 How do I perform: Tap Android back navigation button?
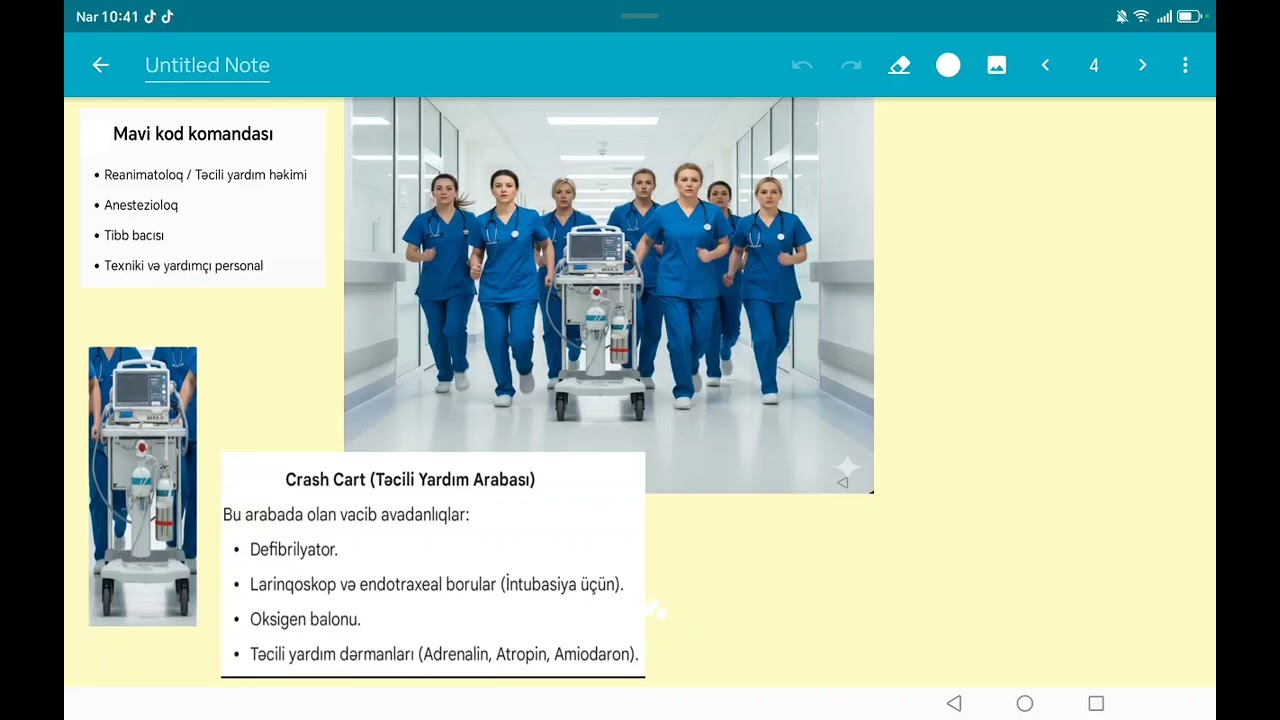pyautogui.click(x=954, y=703)
